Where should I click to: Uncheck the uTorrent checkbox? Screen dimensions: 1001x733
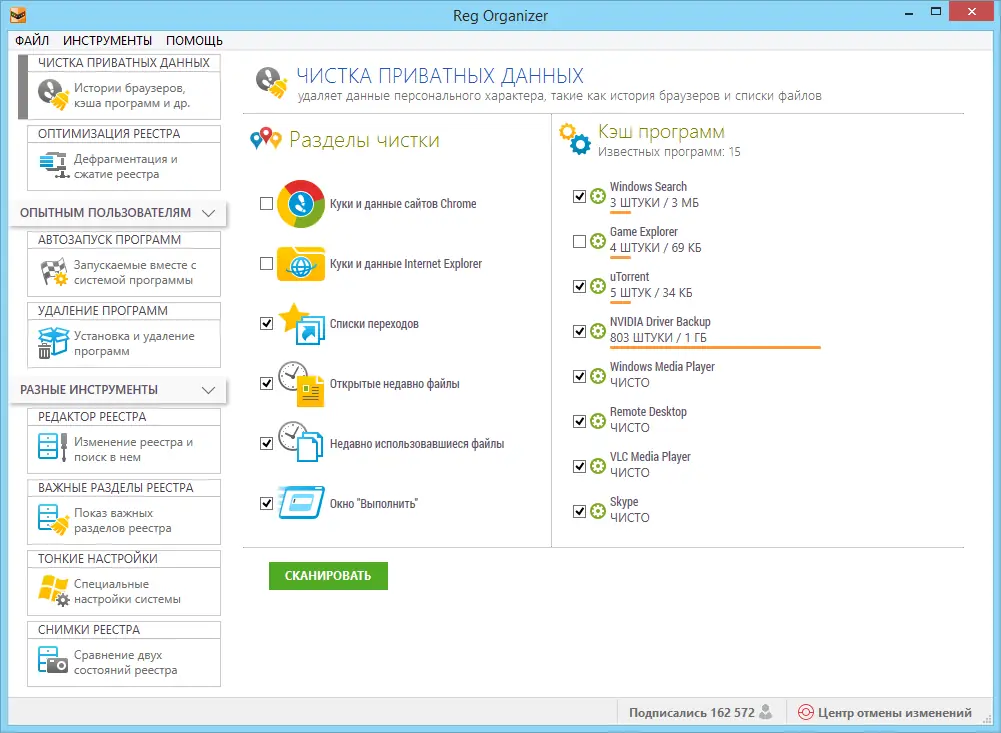point(580,287)
